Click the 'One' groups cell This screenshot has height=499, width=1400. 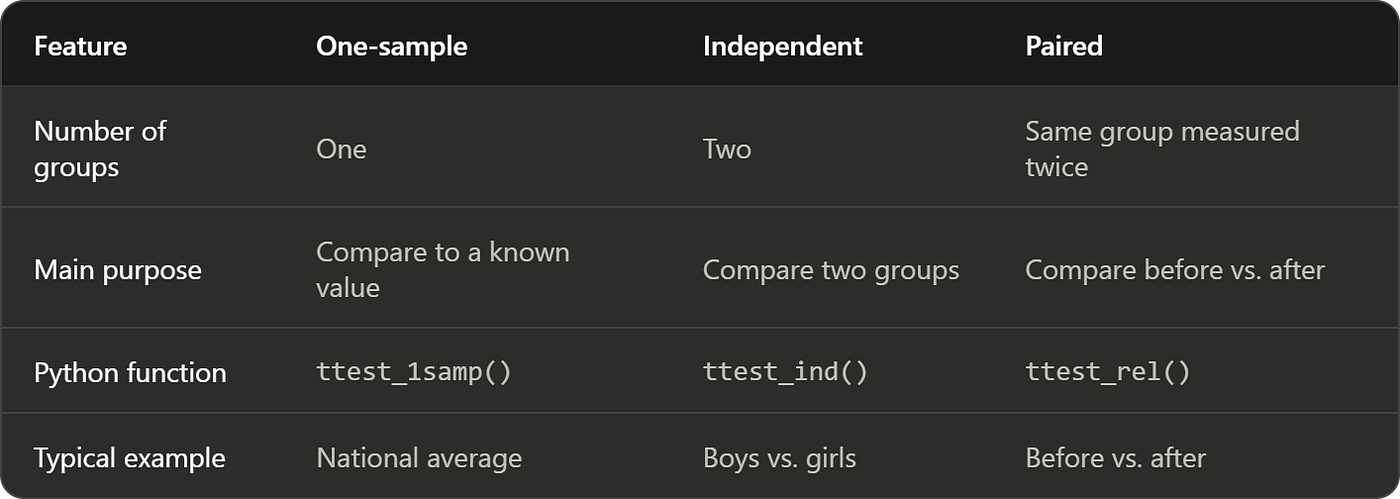[x=342, y=149]
